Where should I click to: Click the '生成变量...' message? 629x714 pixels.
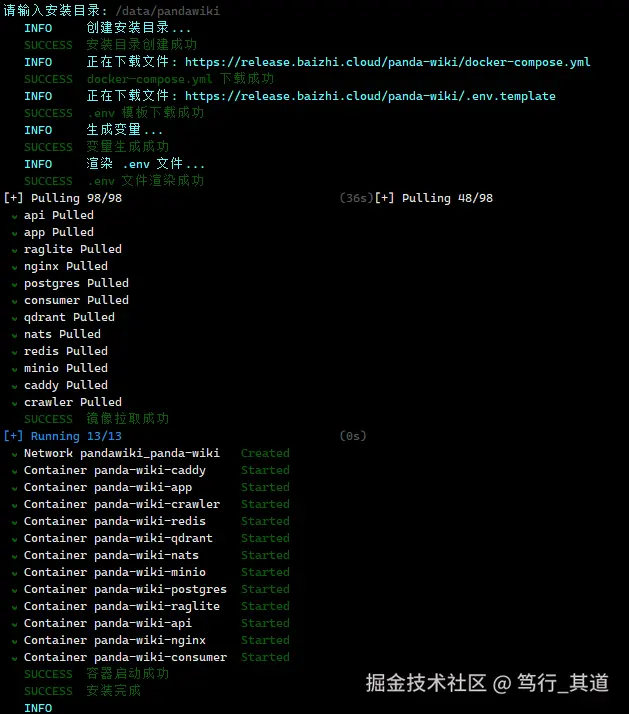[124, 130]
